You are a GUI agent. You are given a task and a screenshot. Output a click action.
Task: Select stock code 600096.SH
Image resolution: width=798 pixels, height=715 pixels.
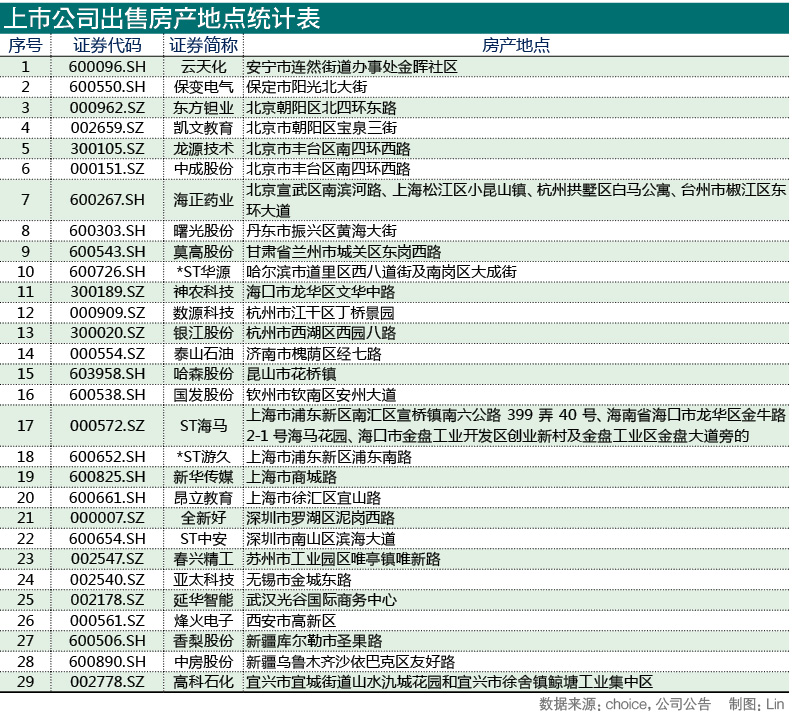(x=107, y=67)
